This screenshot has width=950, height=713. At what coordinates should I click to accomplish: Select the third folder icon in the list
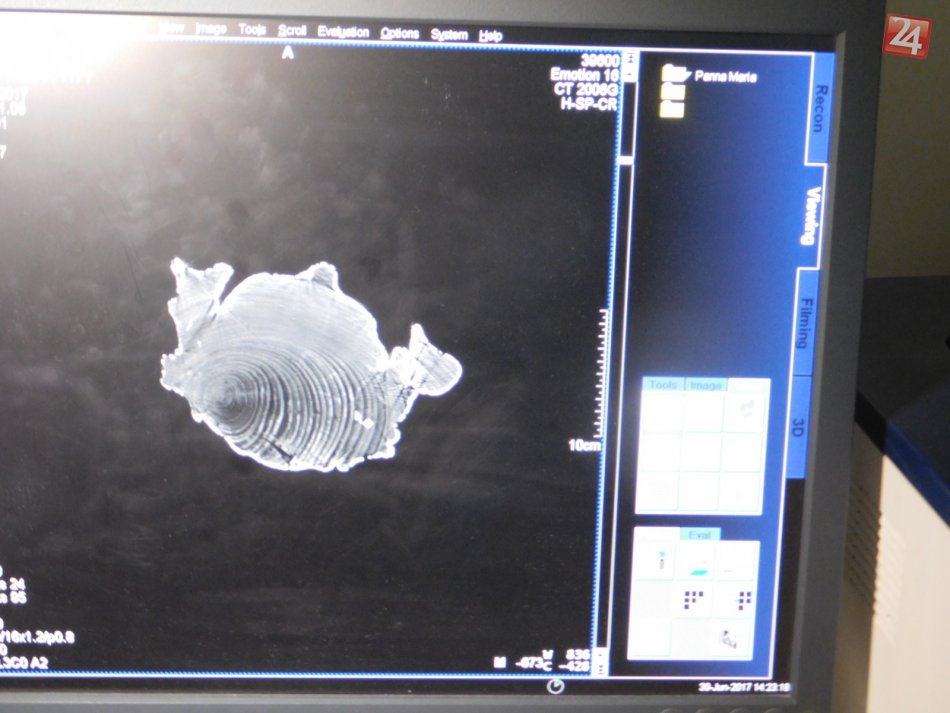click(x=672, y=108)
